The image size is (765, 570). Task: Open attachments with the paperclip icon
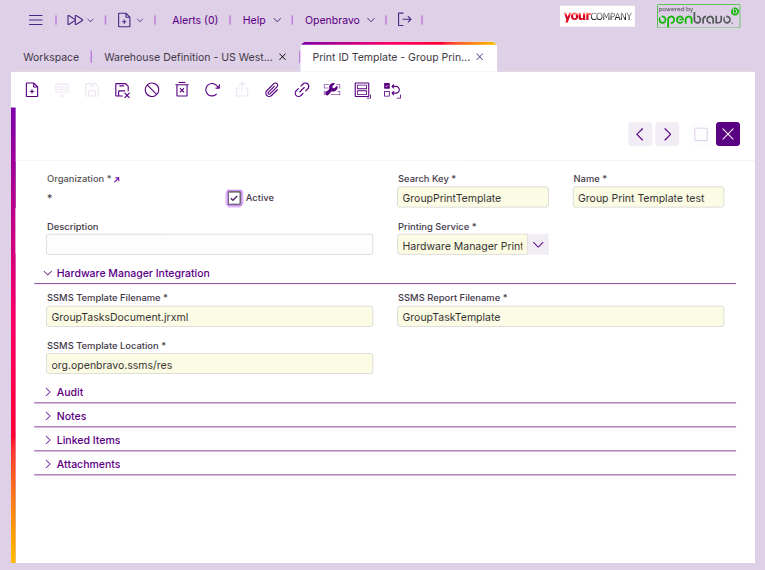point(271,90)
